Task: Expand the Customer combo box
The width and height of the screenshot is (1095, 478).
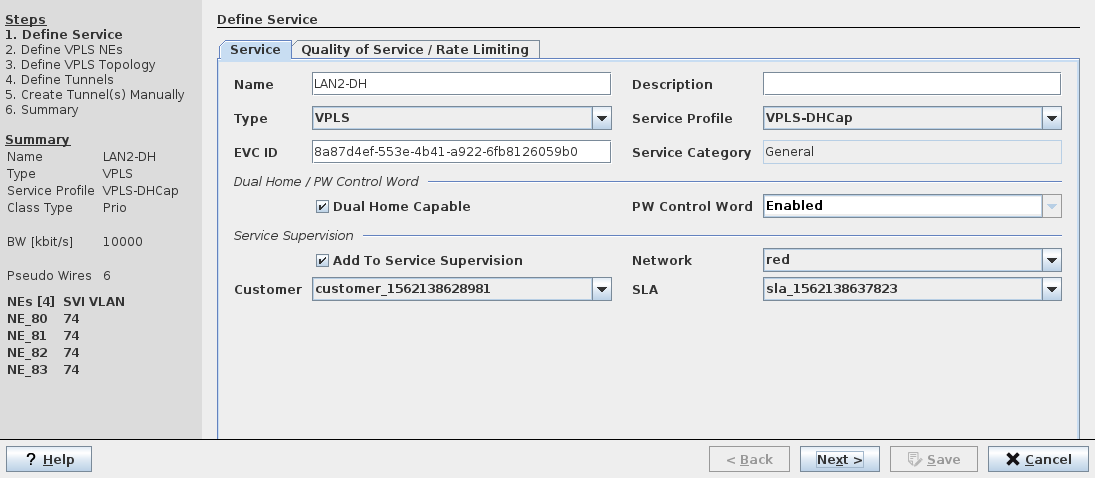Action: tap(601, 290)
